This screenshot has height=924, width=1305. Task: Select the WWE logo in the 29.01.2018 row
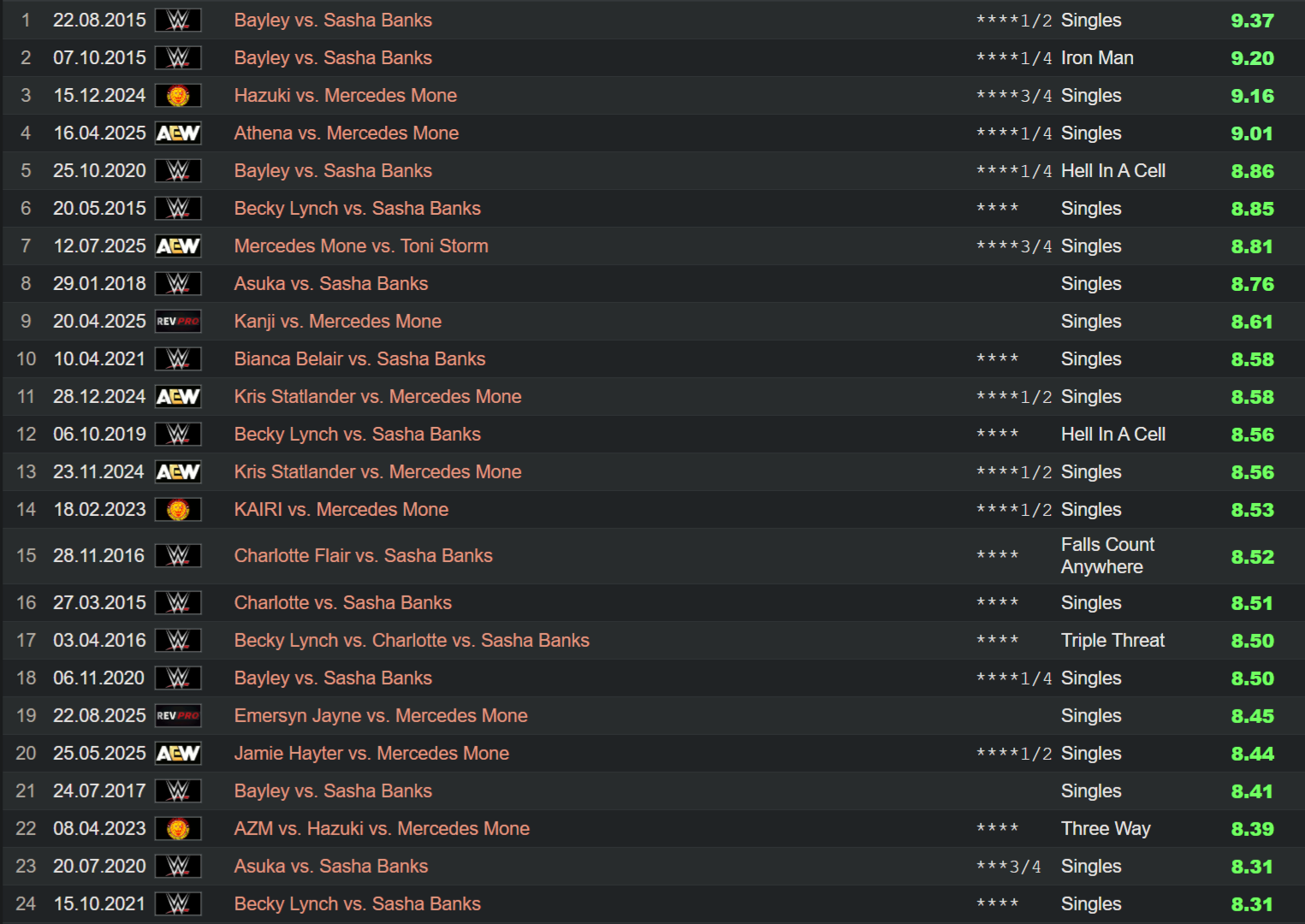coord(178,284)
